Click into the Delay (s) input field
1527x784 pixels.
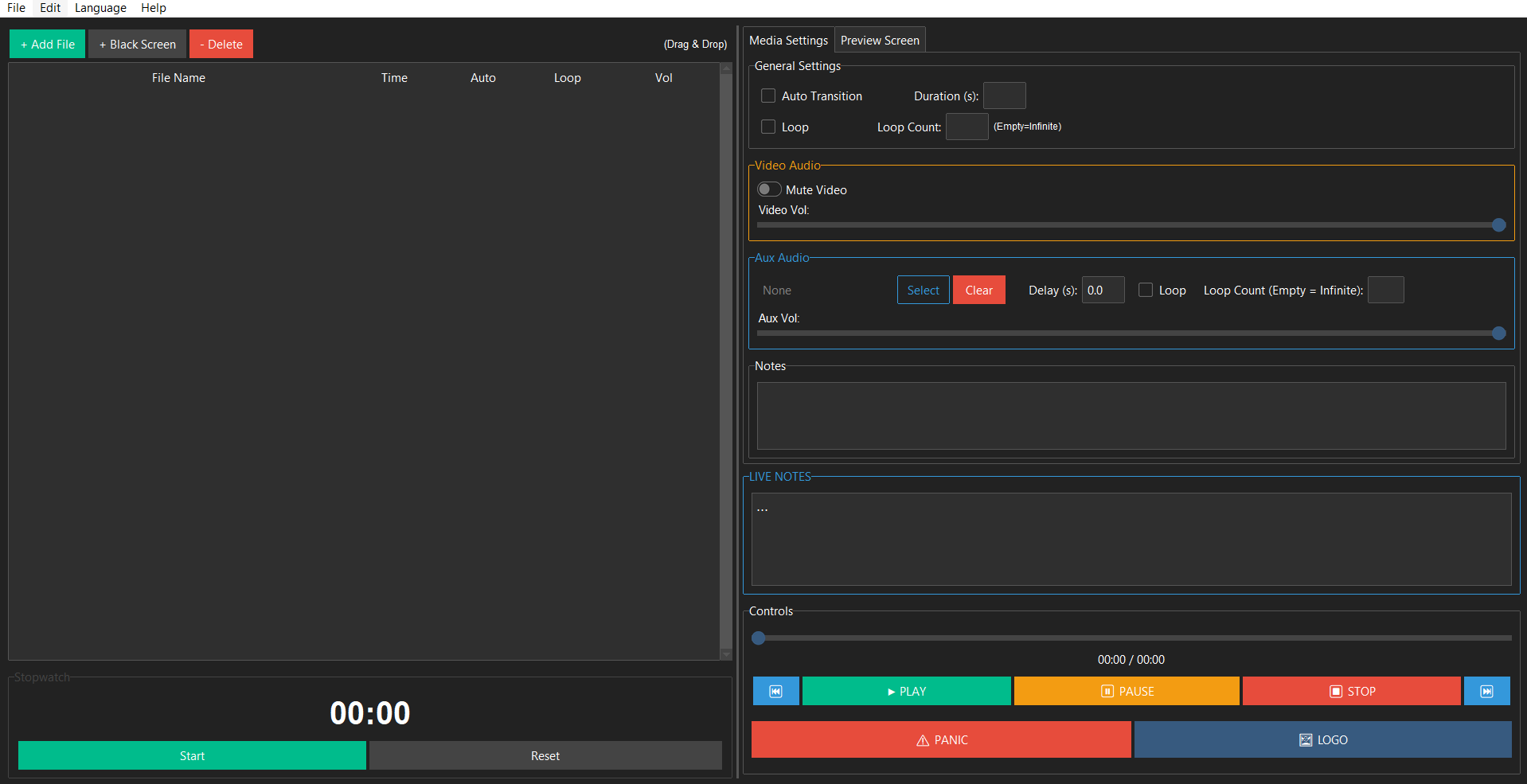pos(1103,291)
